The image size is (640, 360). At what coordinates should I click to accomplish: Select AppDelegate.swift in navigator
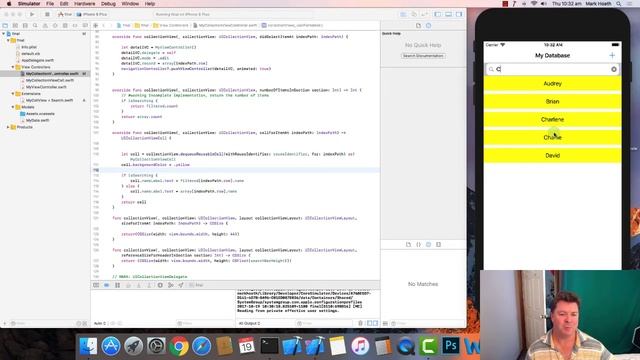[x=37, y=60]
